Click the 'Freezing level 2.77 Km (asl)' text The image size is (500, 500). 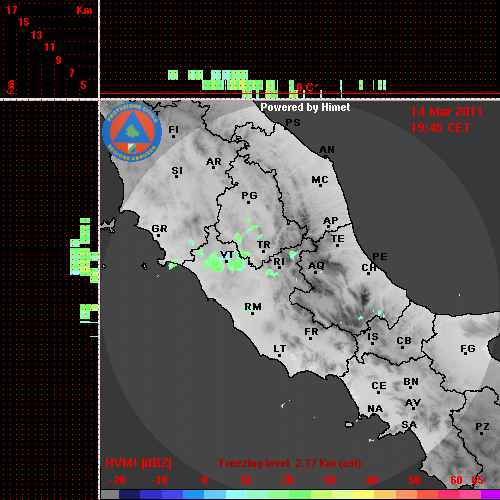click(x=290, y=463)
